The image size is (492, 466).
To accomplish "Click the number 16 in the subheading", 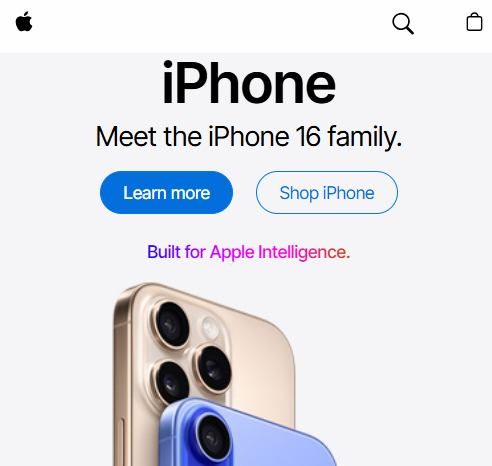I will (x=308, y=136).
